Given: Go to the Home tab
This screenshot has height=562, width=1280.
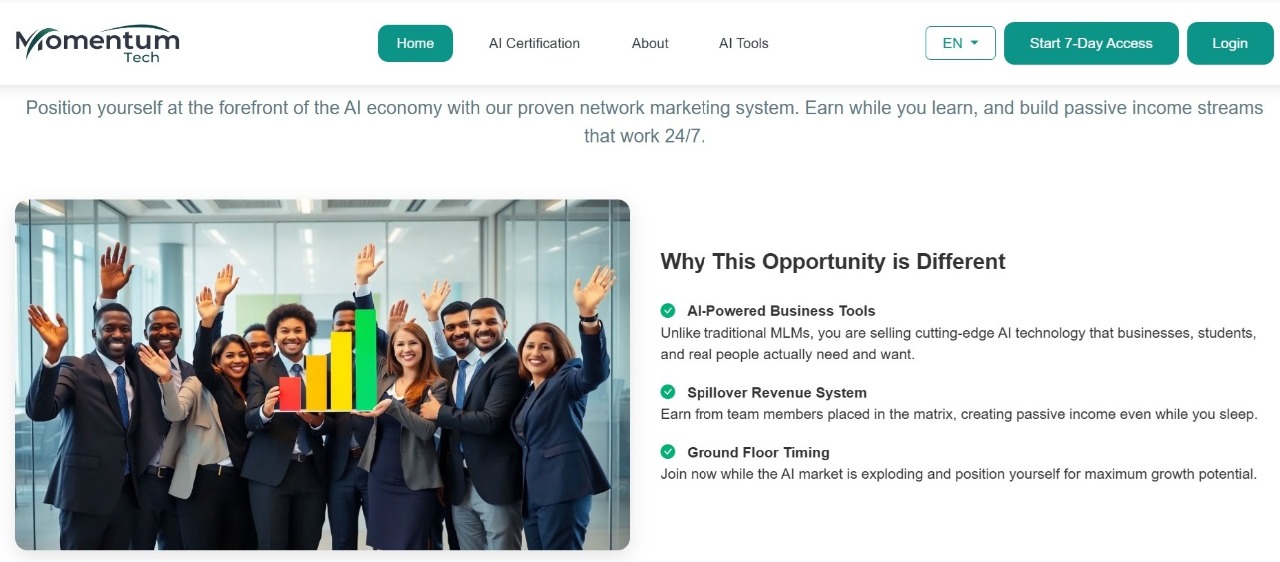Looking at the screenshot, I should coord(415,43).
